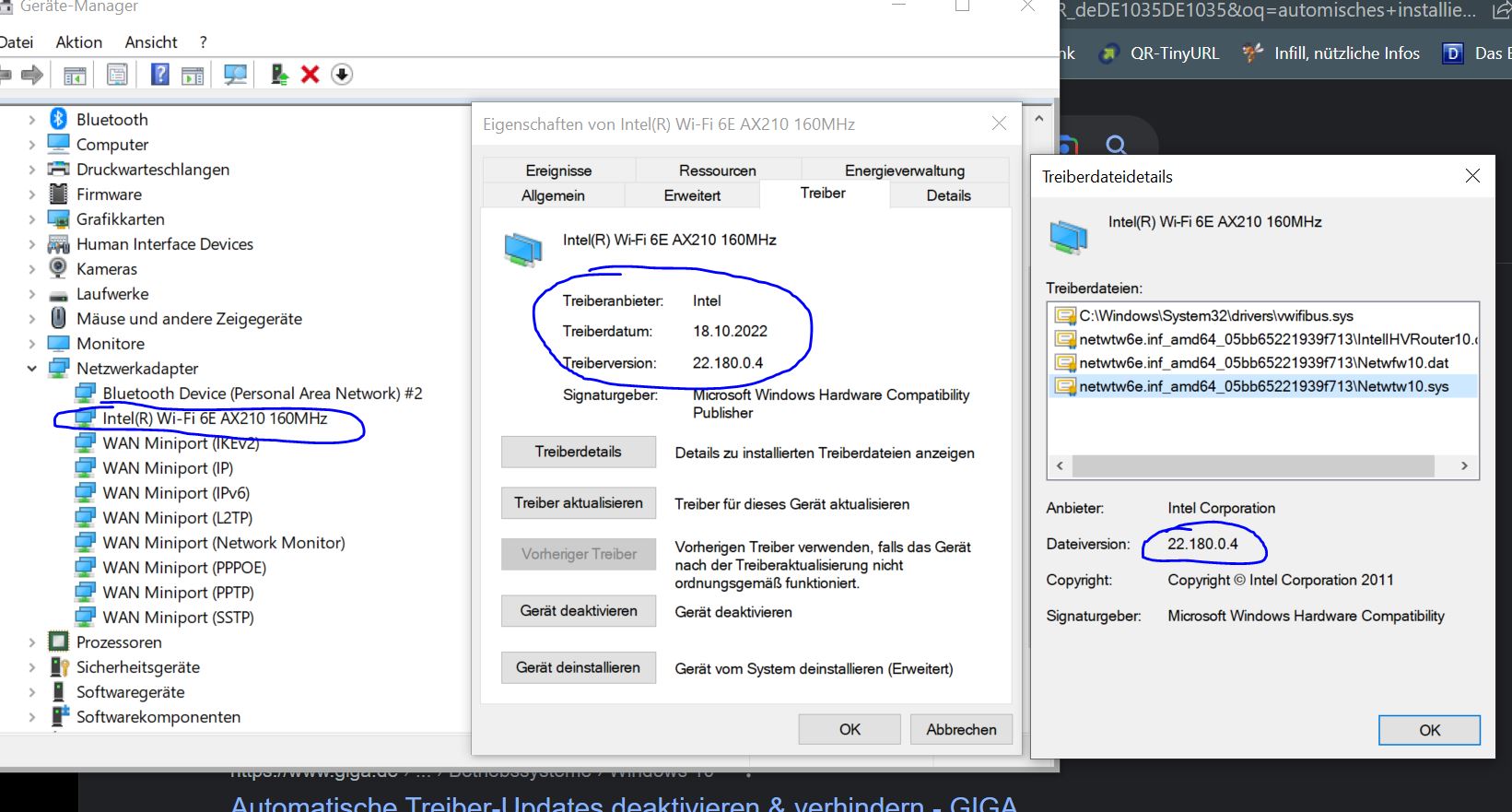Select the Kameras webcam icon
Screen dimensions: 1512x812
(58, 268)
